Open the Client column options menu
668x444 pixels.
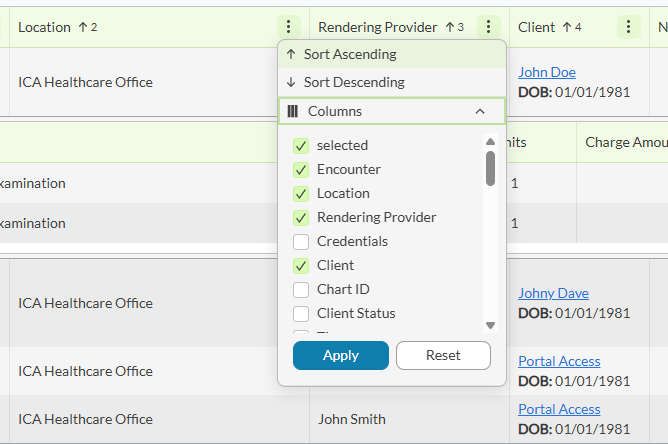tap(628, 27)
